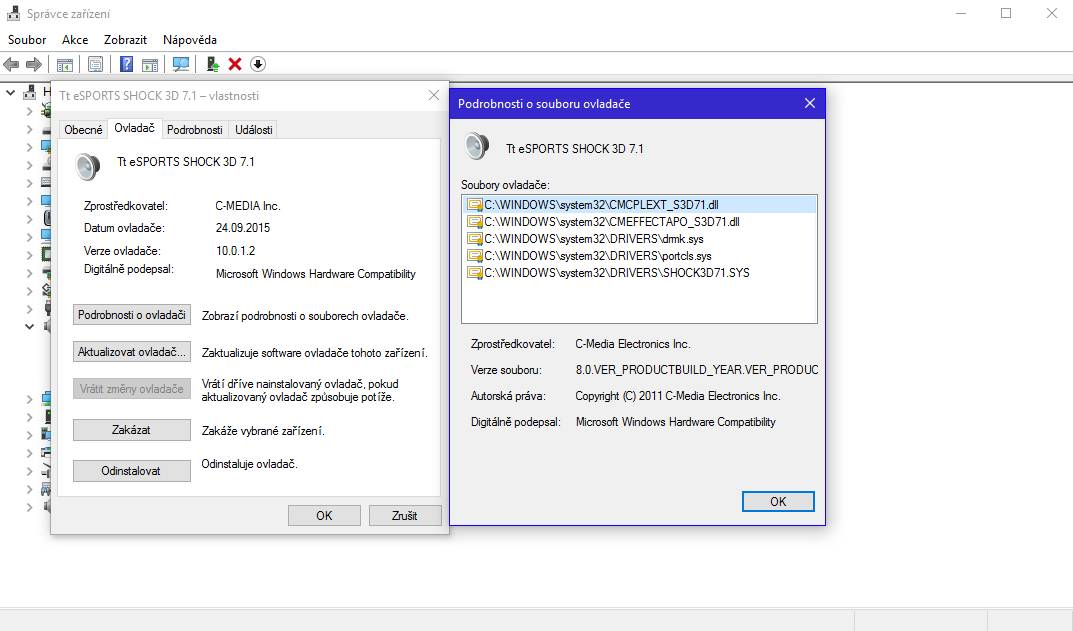Click the Aktualizovat ovladač... button
Image resolution: width=1073 pixels, height=631 pixels.
coord(131,352)
